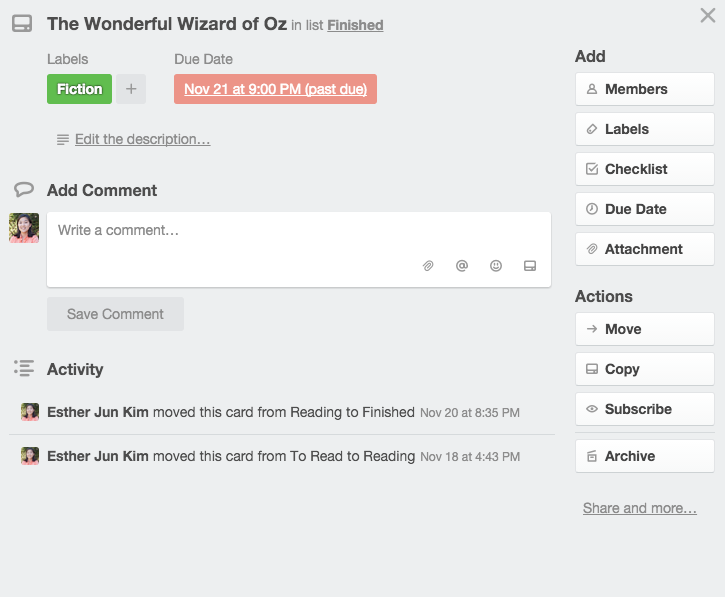Add a Checklist to the card
Viewport: 725px width, 597px height.
(x=644, y=169)
